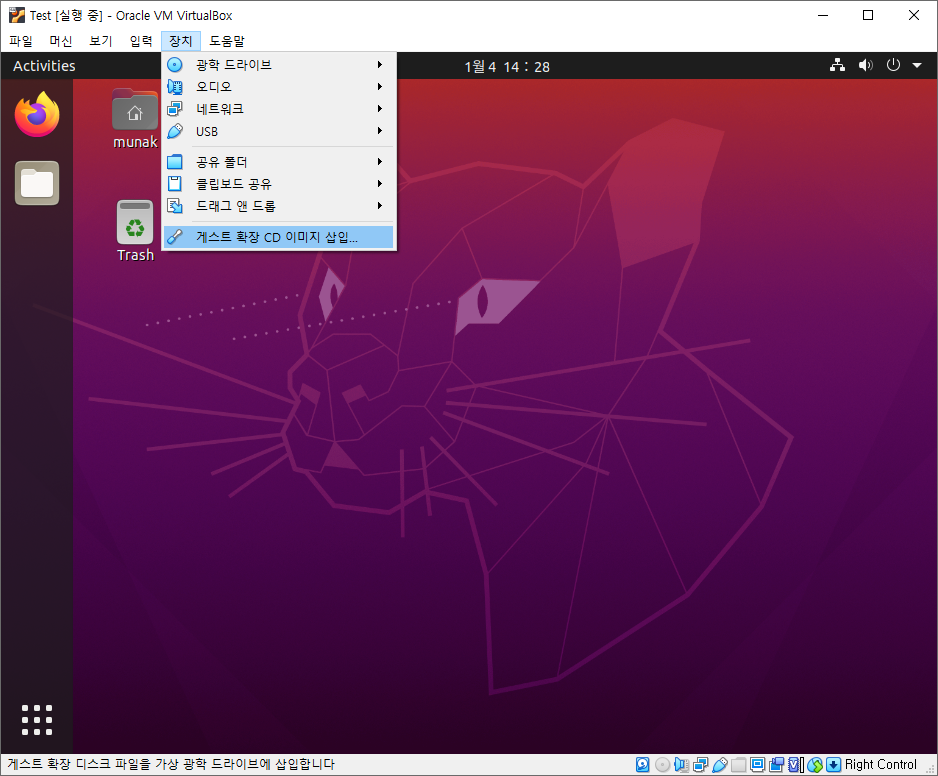Screen dimensions: 938x776
Task: Expand the 공유 폴더 submenu arrow
Action: click(x=380, y=162)
